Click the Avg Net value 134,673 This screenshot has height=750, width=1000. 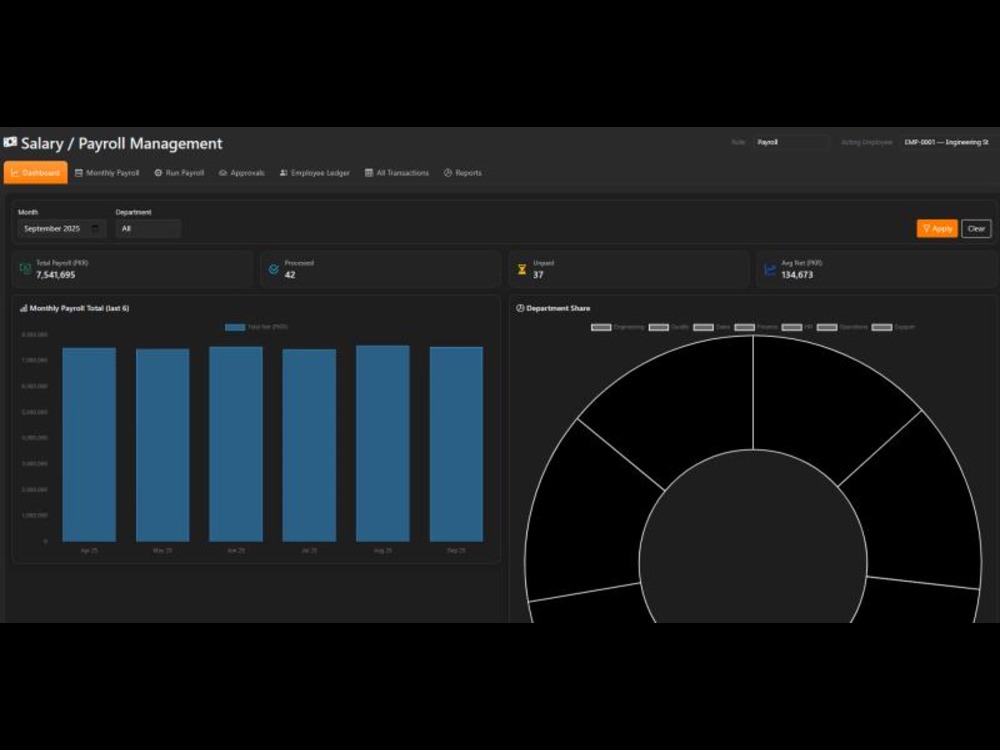click(797, 275)
